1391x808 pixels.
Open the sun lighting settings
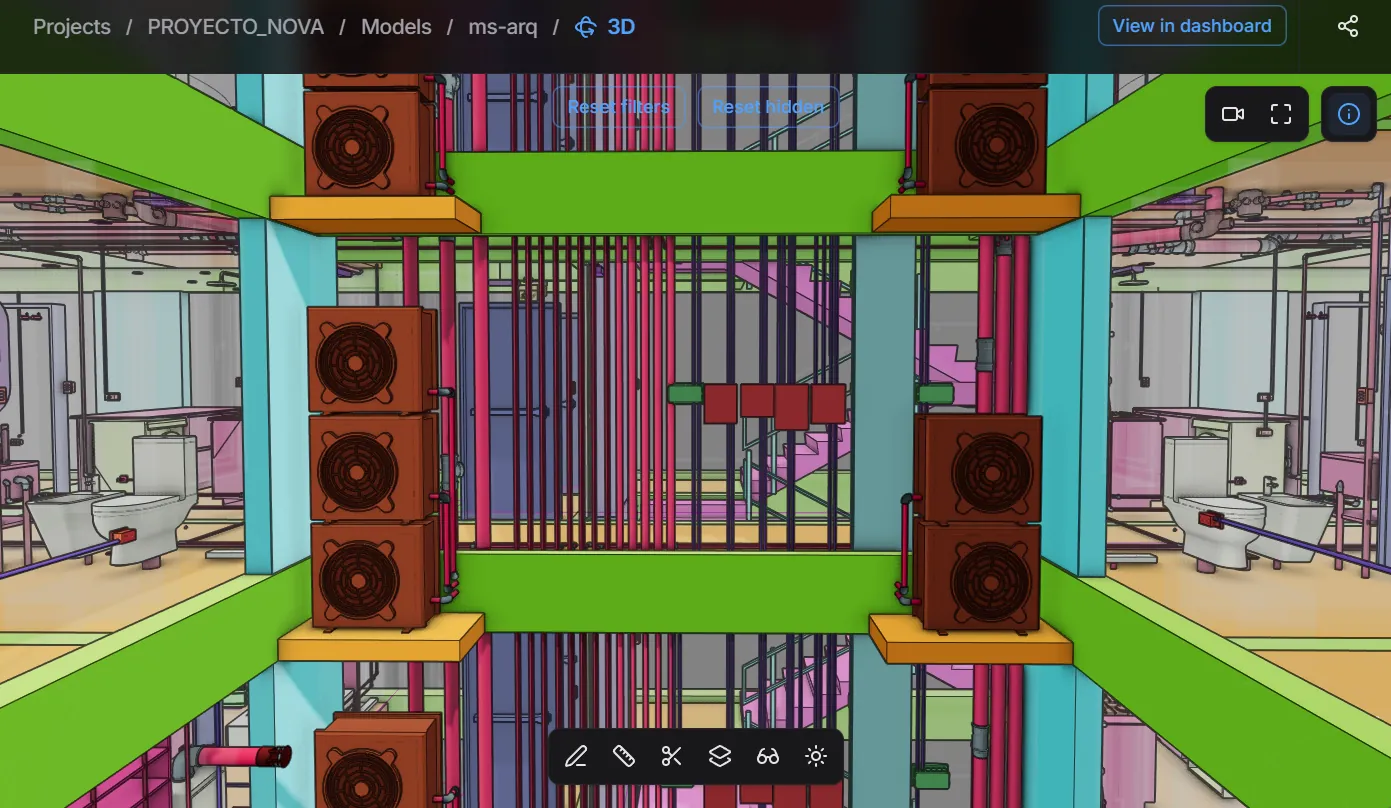point(816,757)
